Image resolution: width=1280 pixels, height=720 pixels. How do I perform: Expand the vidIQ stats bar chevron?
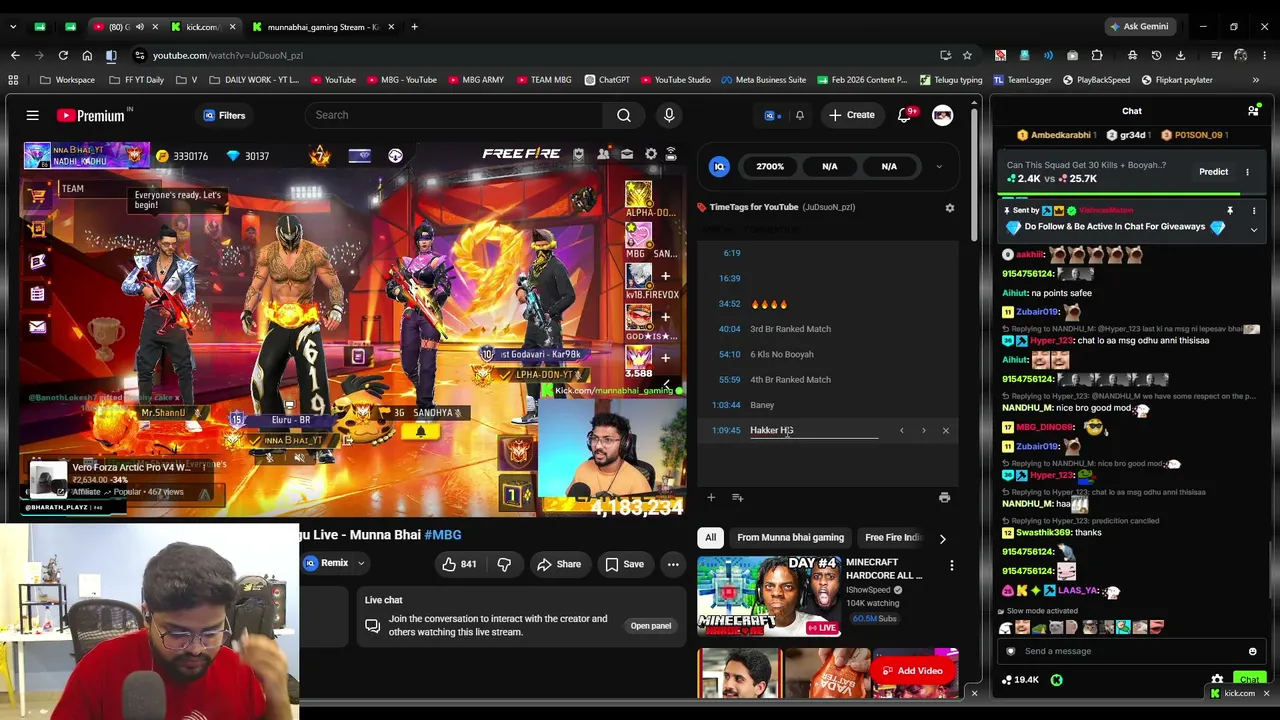[938, 167]
